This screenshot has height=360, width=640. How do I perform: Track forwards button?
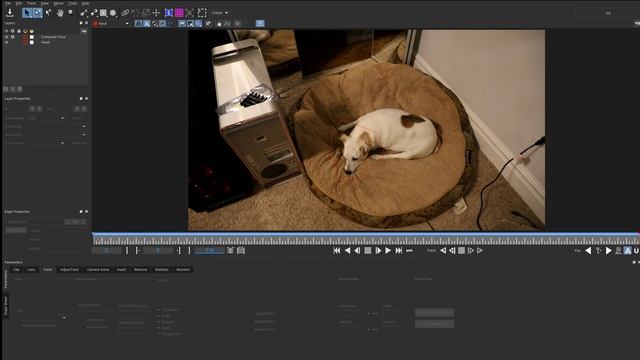480,251
